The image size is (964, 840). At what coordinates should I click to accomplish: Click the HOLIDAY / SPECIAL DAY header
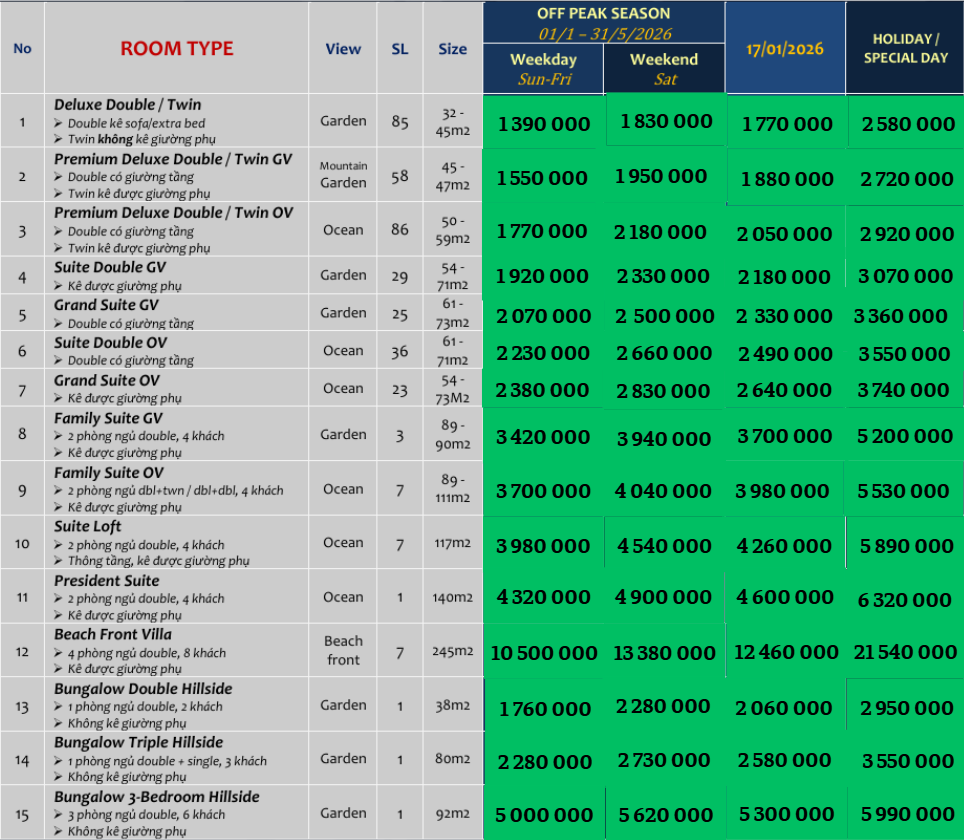pyautogui.click(x=905, y=49)
